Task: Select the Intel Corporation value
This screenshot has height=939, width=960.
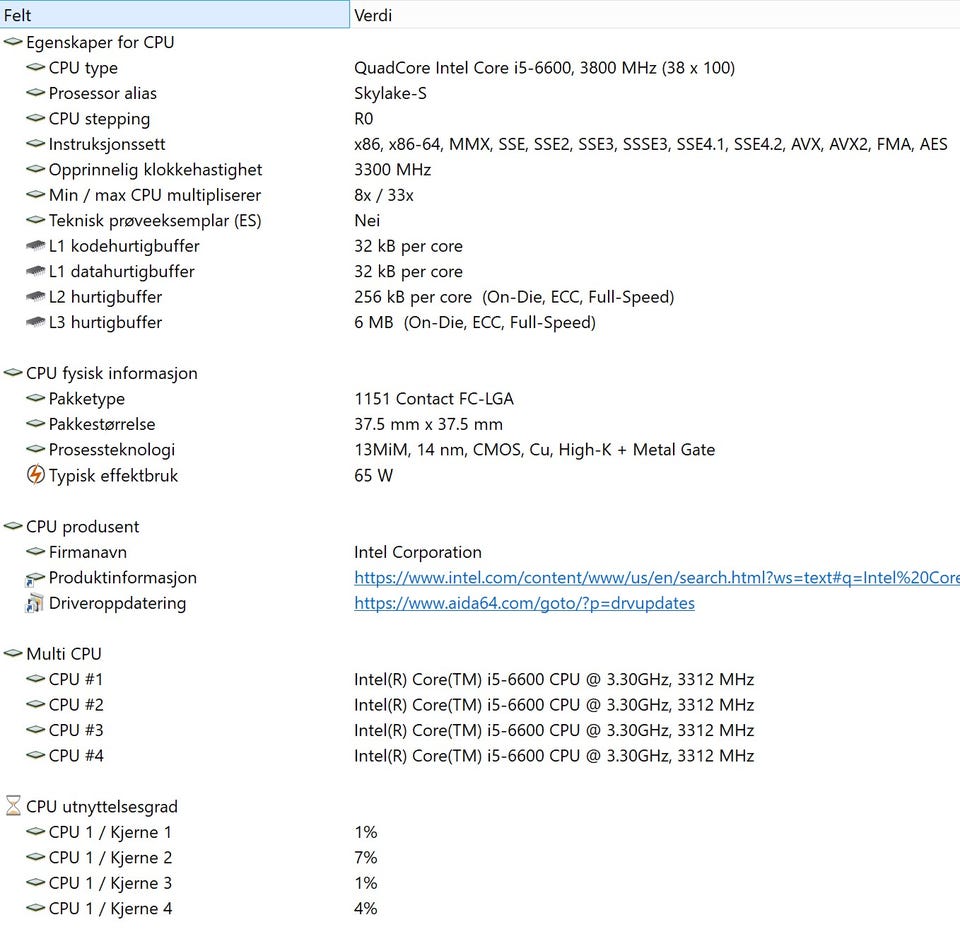Action: [418, 552]
